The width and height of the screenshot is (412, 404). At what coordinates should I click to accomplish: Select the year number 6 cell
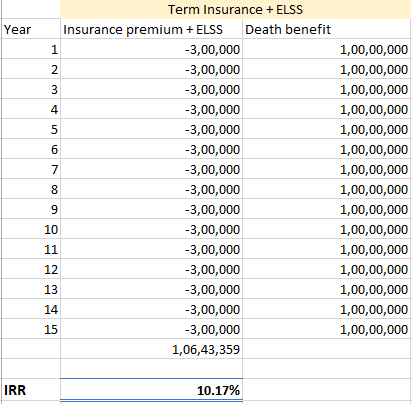[31, 149]
